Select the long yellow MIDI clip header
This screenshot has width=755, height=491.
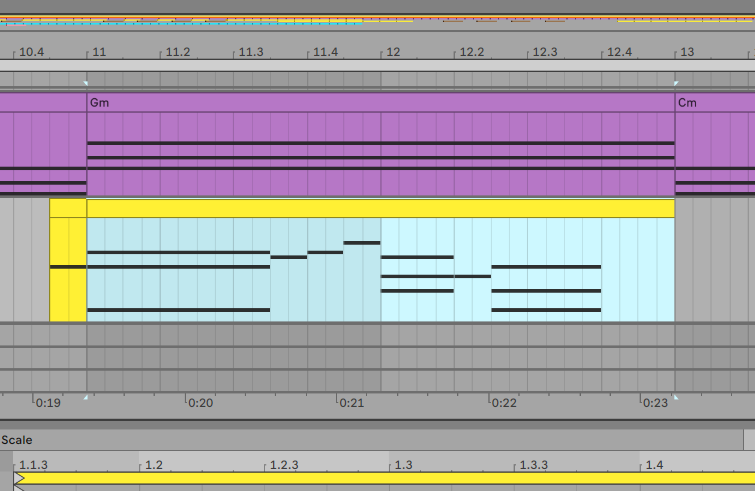[380, 208]
